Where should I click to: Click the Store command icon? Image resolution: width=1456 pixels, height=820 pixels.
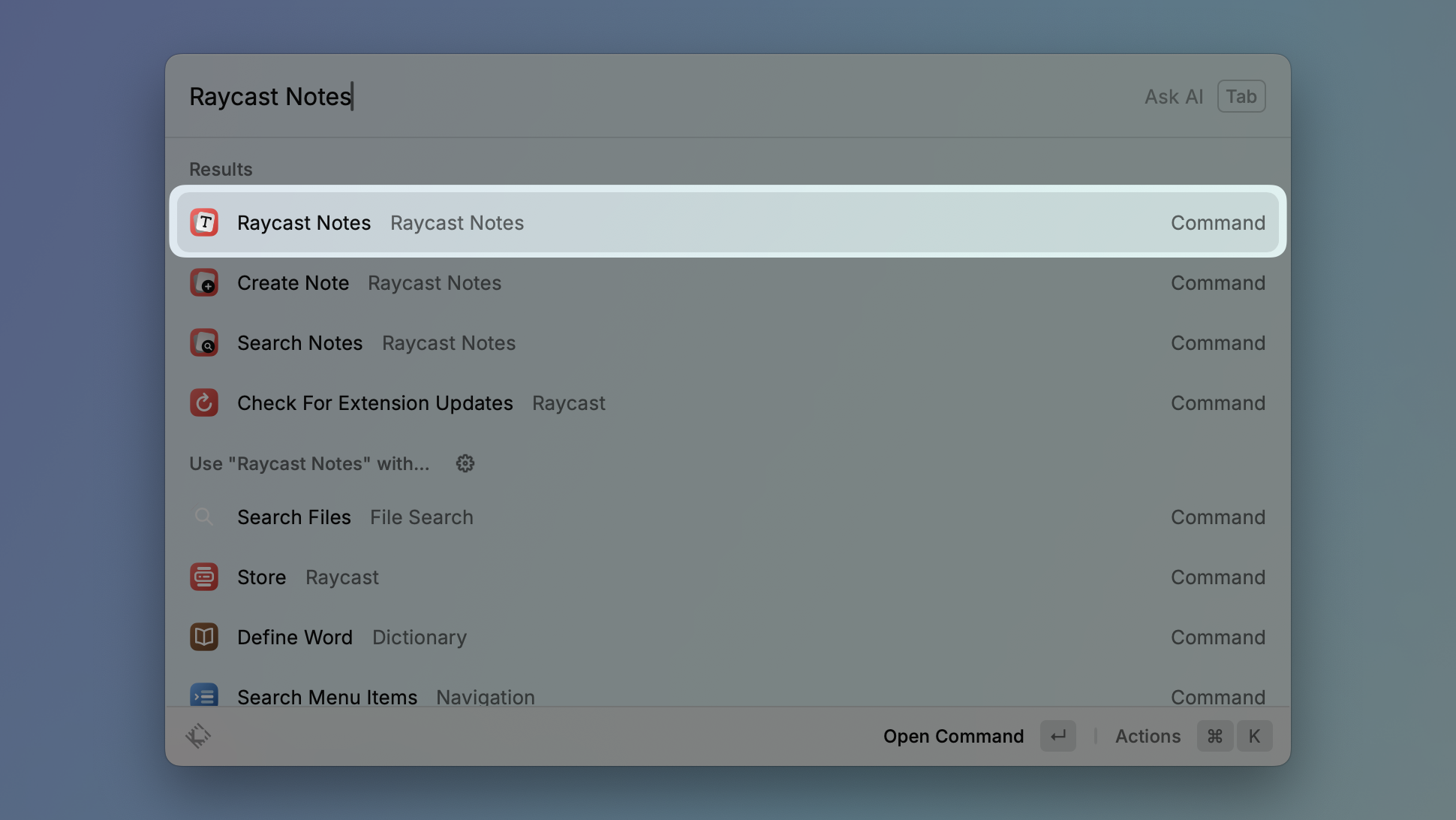[x=204, y=577]
